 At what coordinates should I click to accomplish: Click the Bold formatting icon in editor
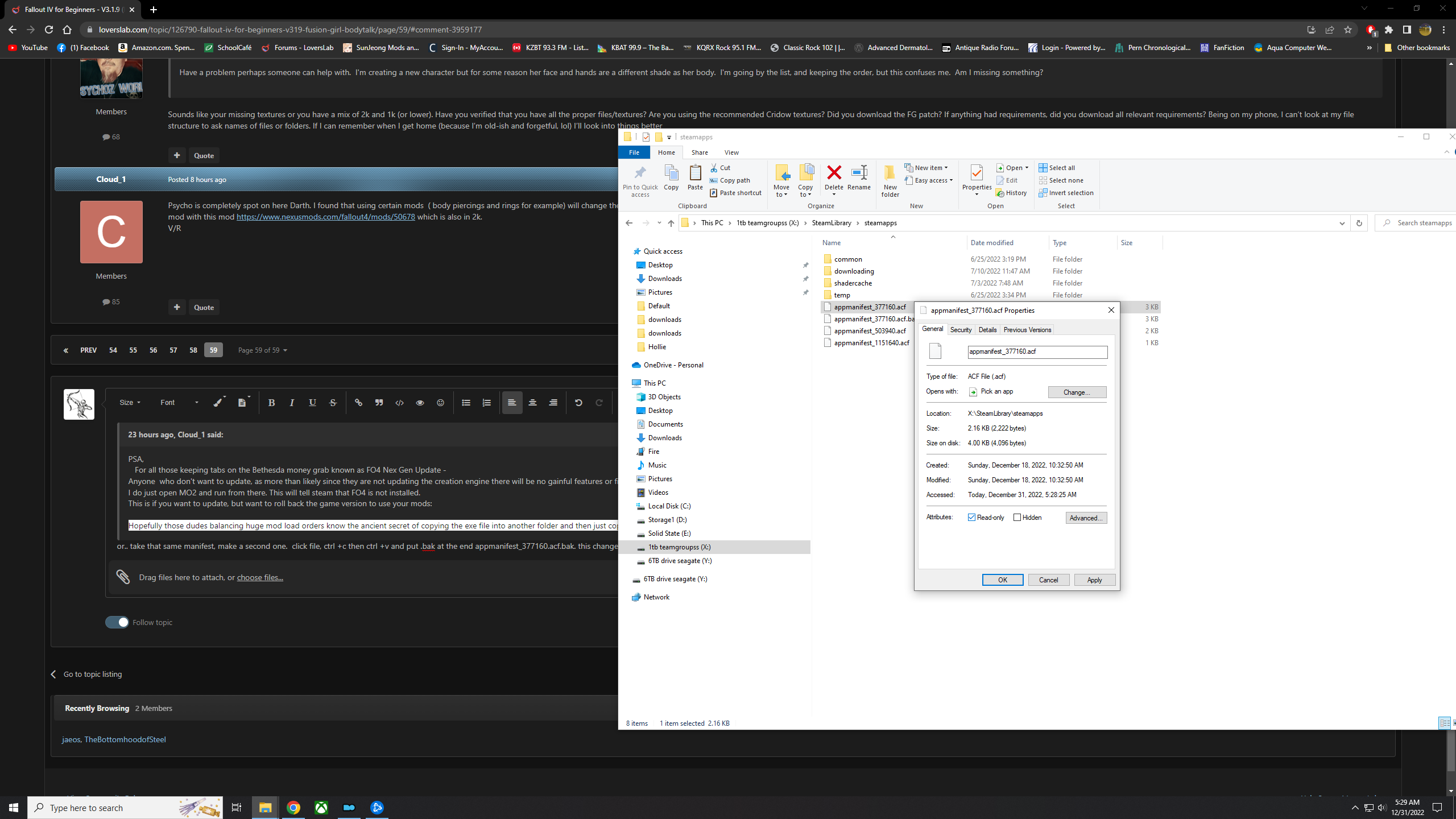point(271,403)
